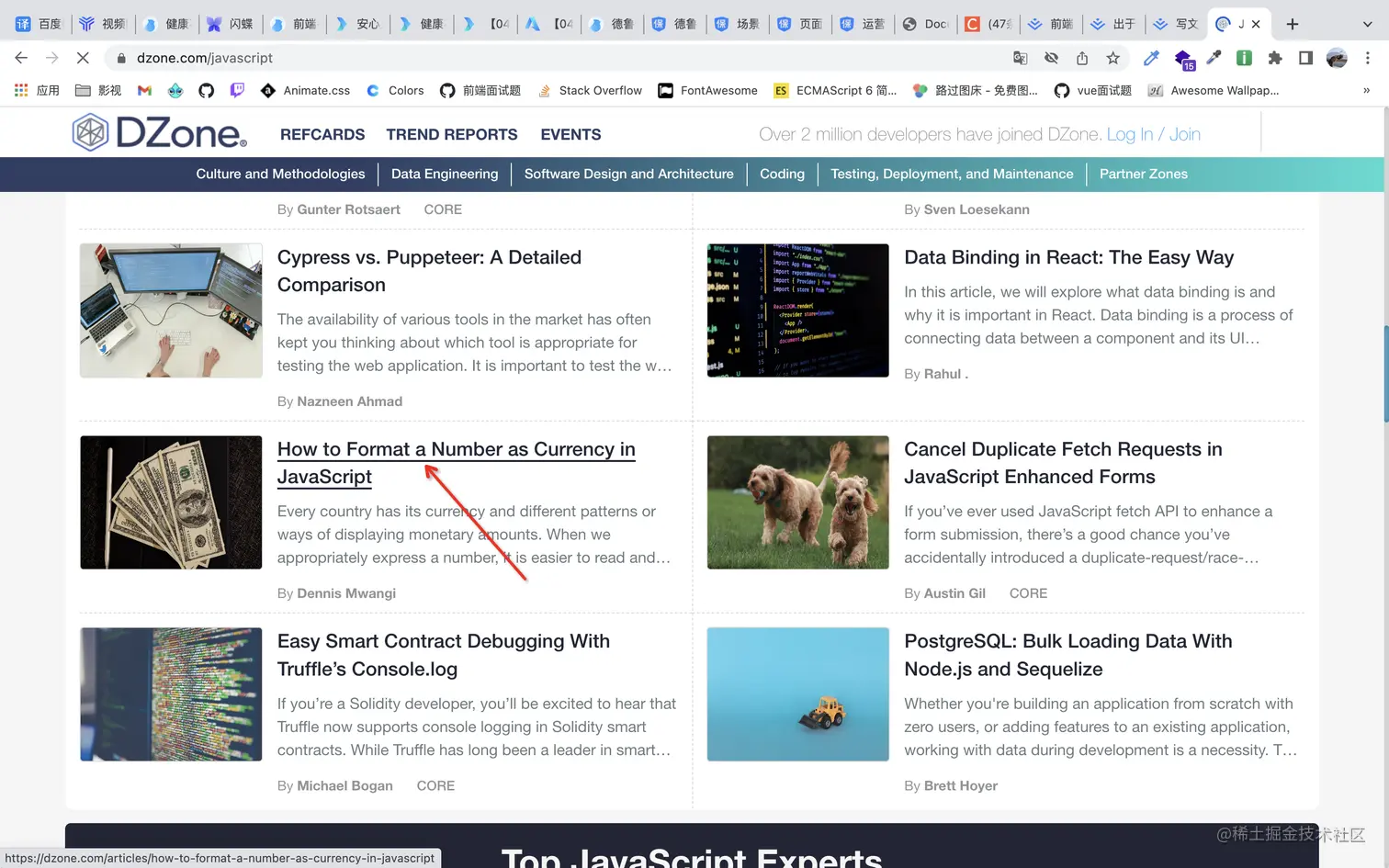
Task: Click the toy bulldozer article thumbnail
Action: (797, 694)
